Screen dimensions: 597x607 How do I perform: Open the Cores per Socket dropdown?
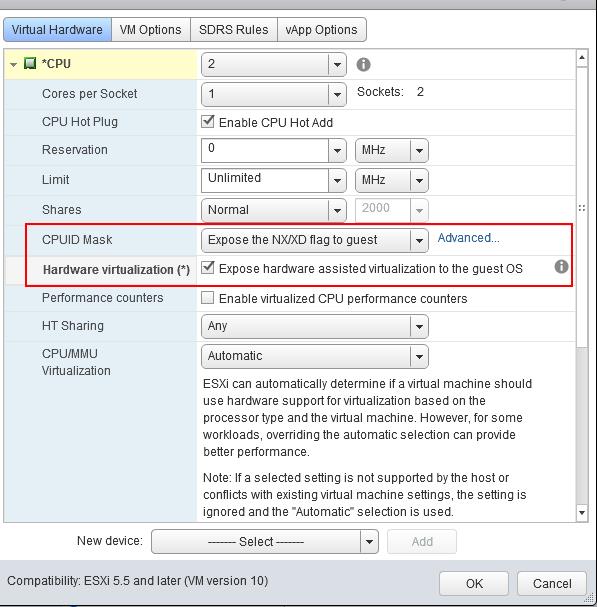[337, 94]
